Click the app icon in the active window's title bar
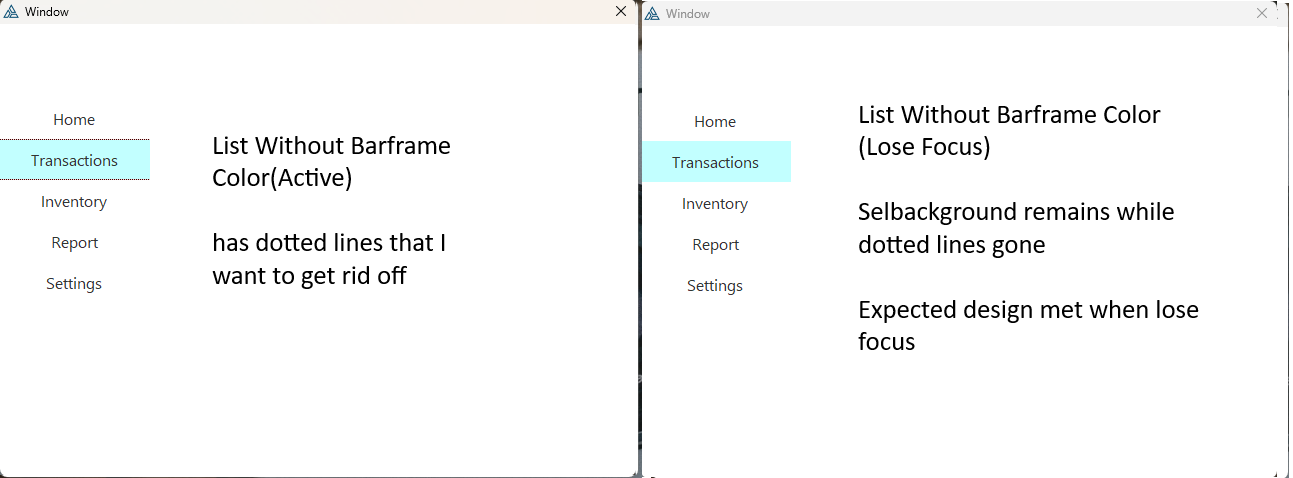The height and width of the screenshot is (478, 1293). point(12,12)
